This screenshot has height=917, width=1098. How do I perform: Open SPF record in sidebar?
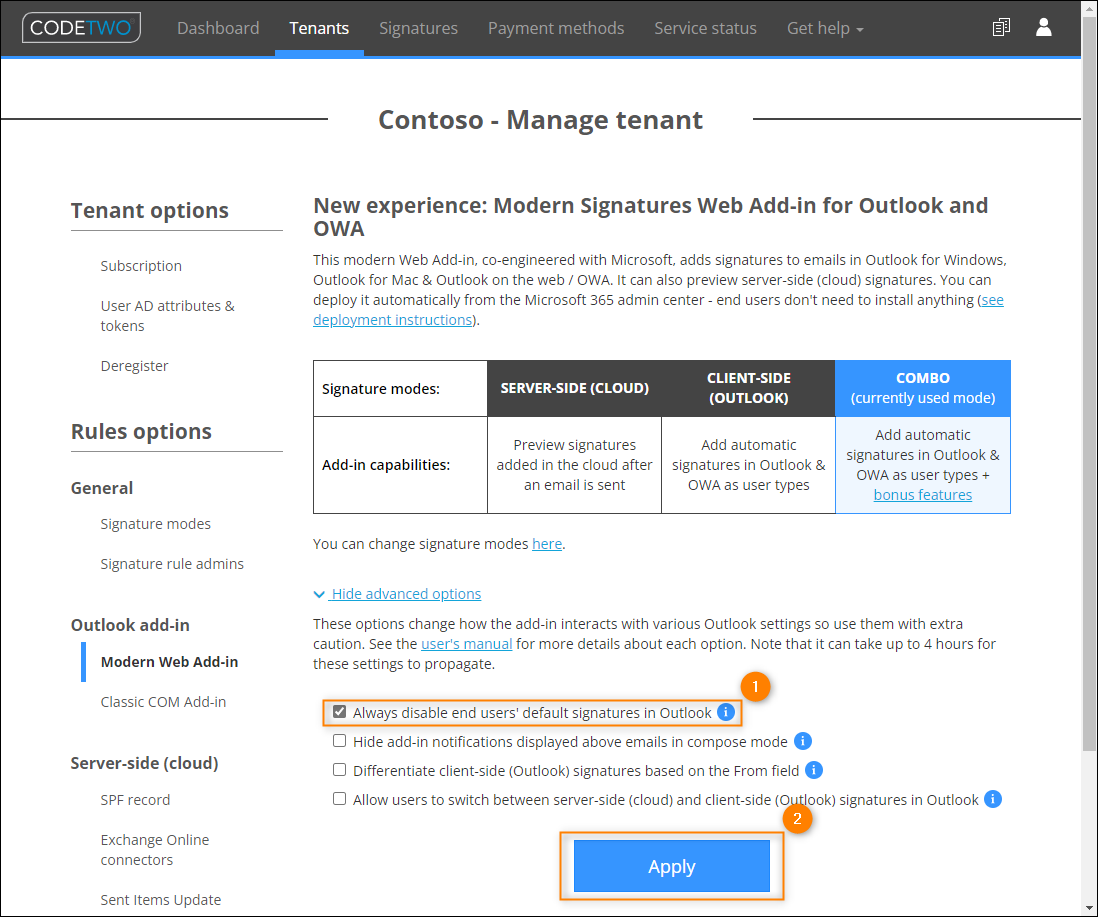click(x=135, y=800)
